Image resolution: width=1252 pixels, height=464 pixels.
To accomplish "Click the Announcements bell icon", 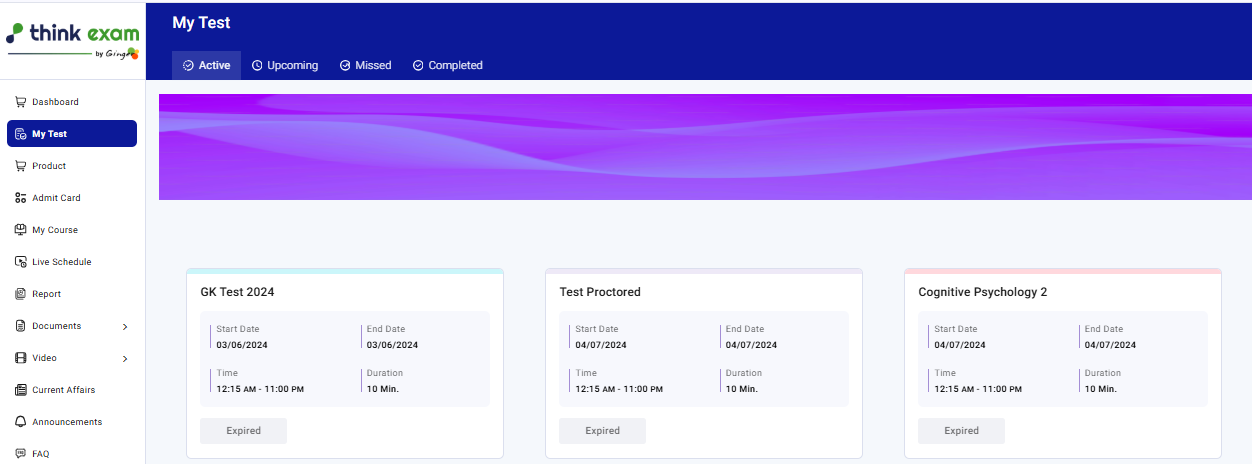I will (x=21, y=422).
